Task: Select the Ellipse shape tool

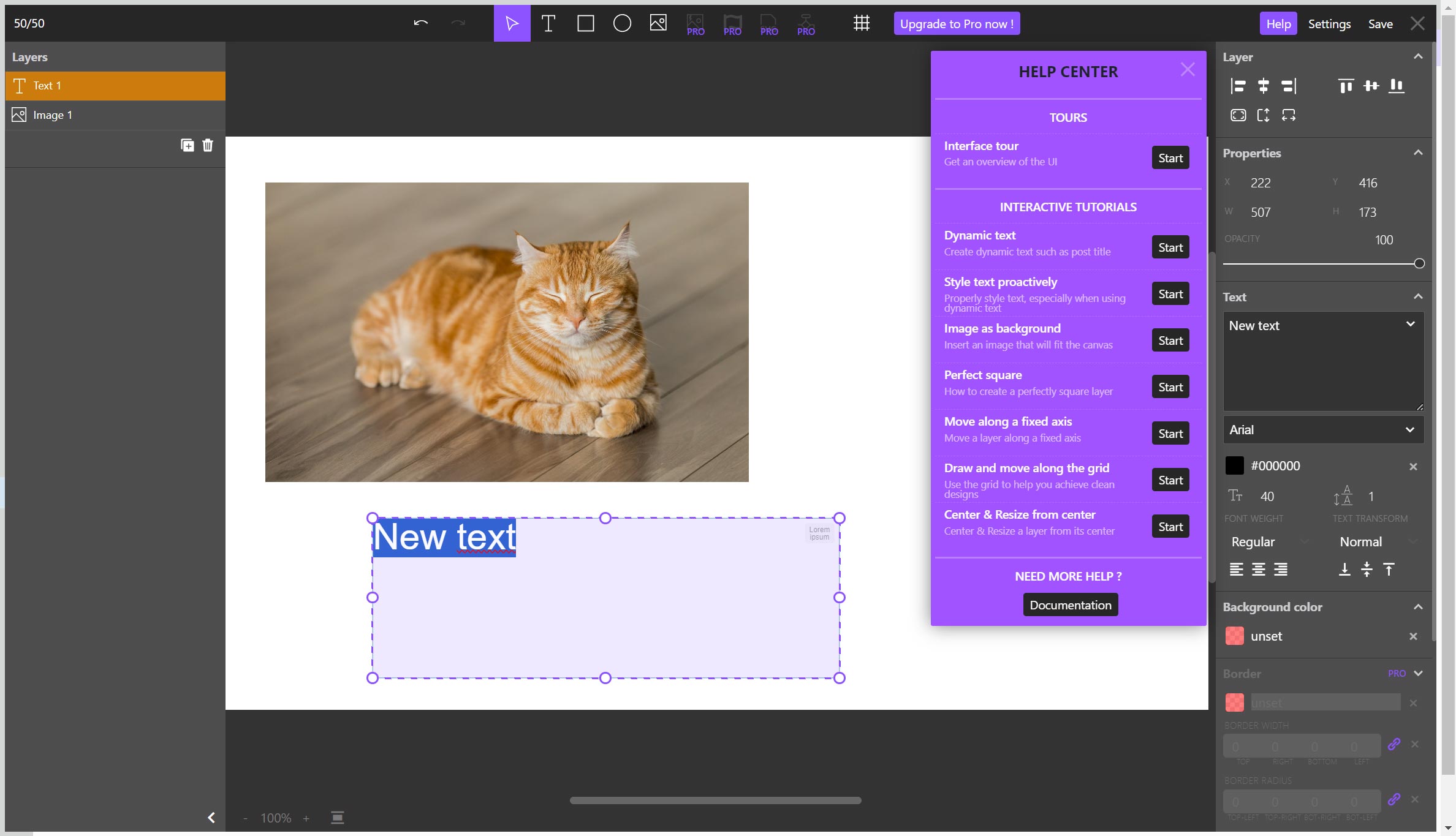Action: click(622, 23)
